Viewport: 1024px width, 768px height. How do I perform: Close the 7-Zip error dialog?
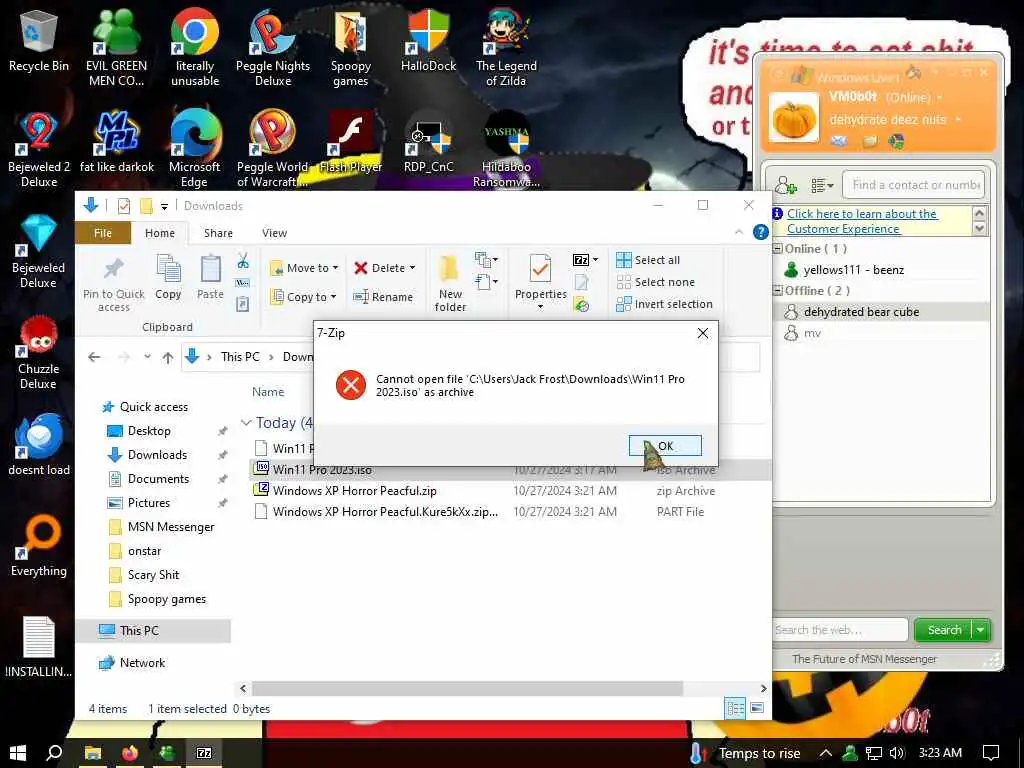(703, 333)
